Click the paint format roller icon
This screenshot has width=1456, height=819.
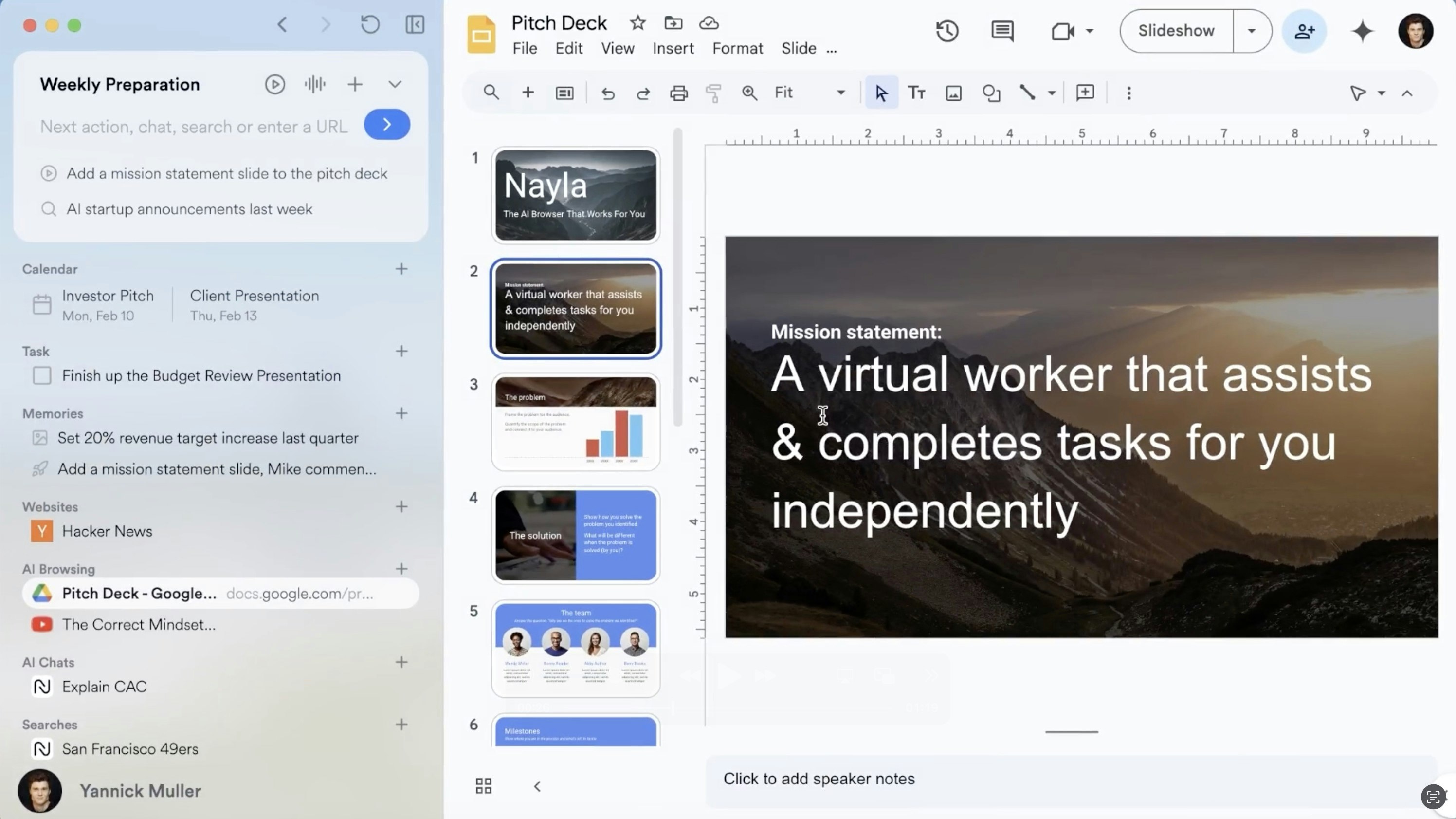(714, 93)
